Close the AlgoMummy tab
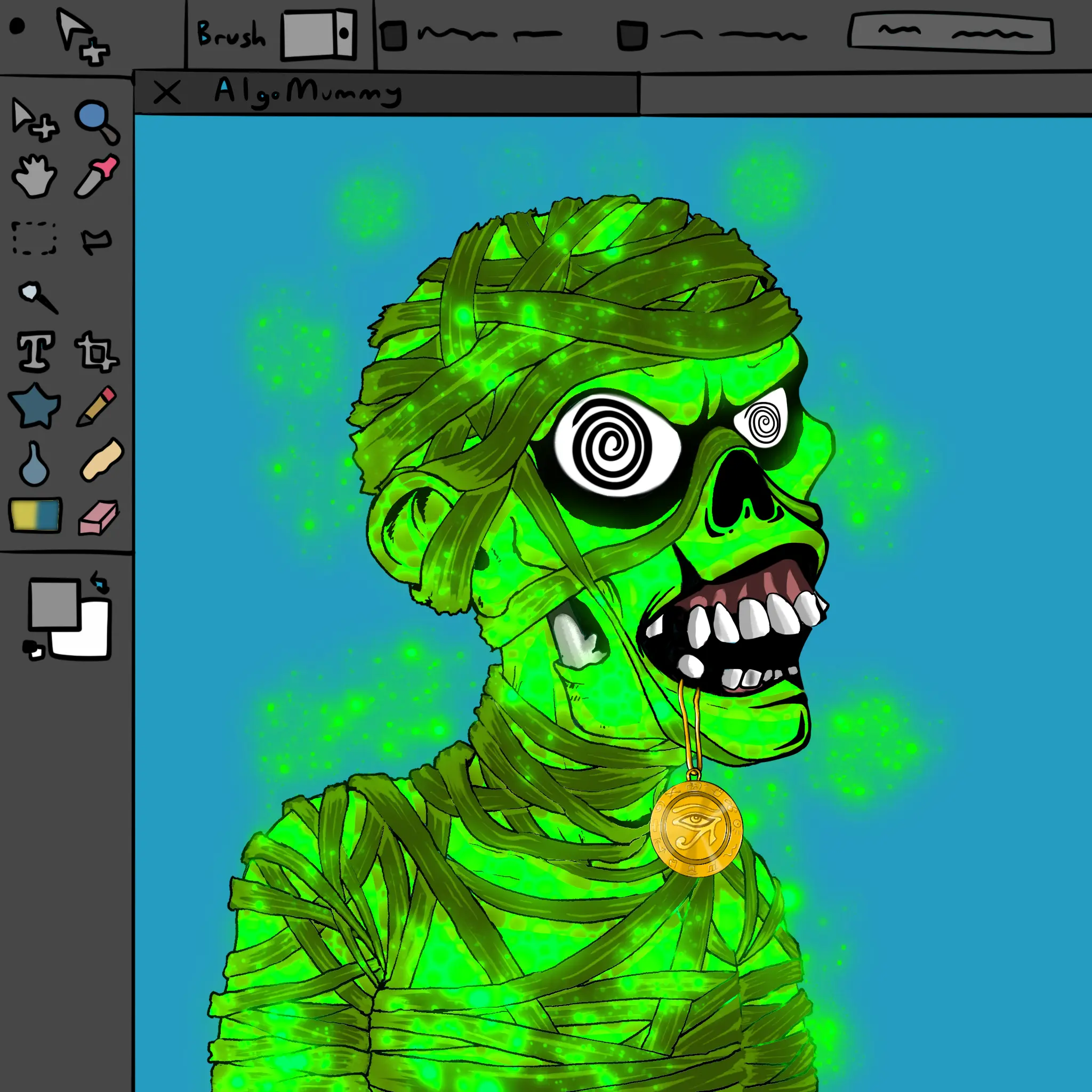1092x1092 pixels. click(167, 92)
